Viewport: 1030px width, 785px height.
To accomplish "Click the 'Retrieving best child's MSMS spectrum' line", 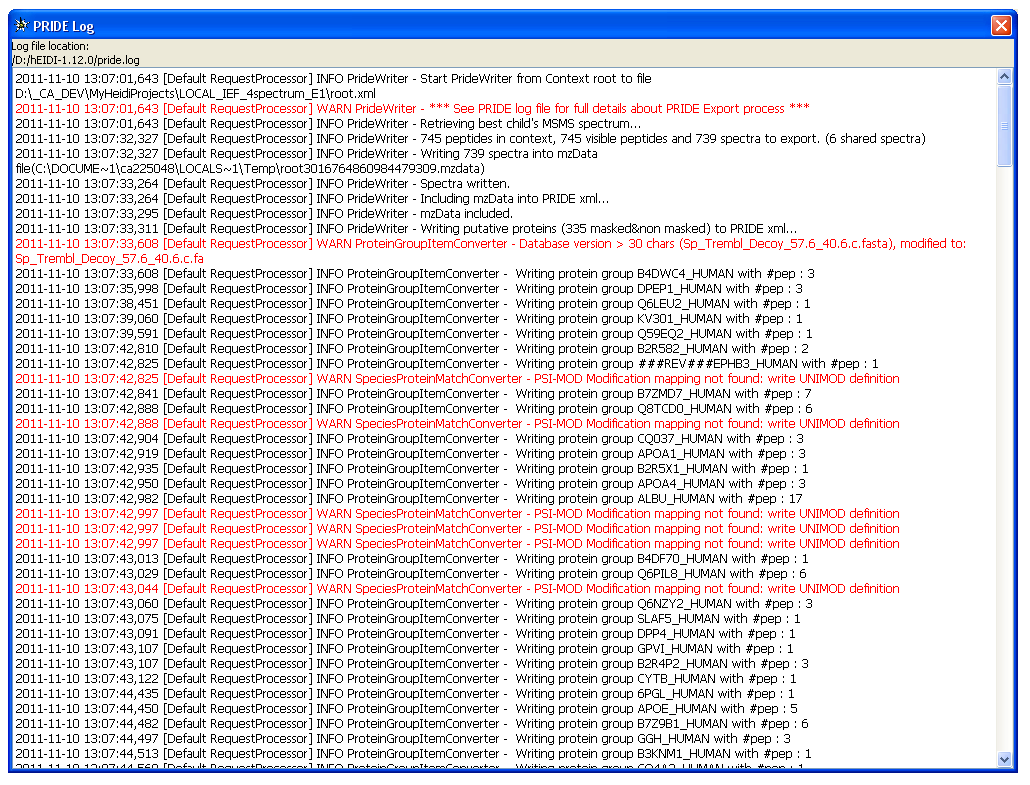I will click(328, 123).
